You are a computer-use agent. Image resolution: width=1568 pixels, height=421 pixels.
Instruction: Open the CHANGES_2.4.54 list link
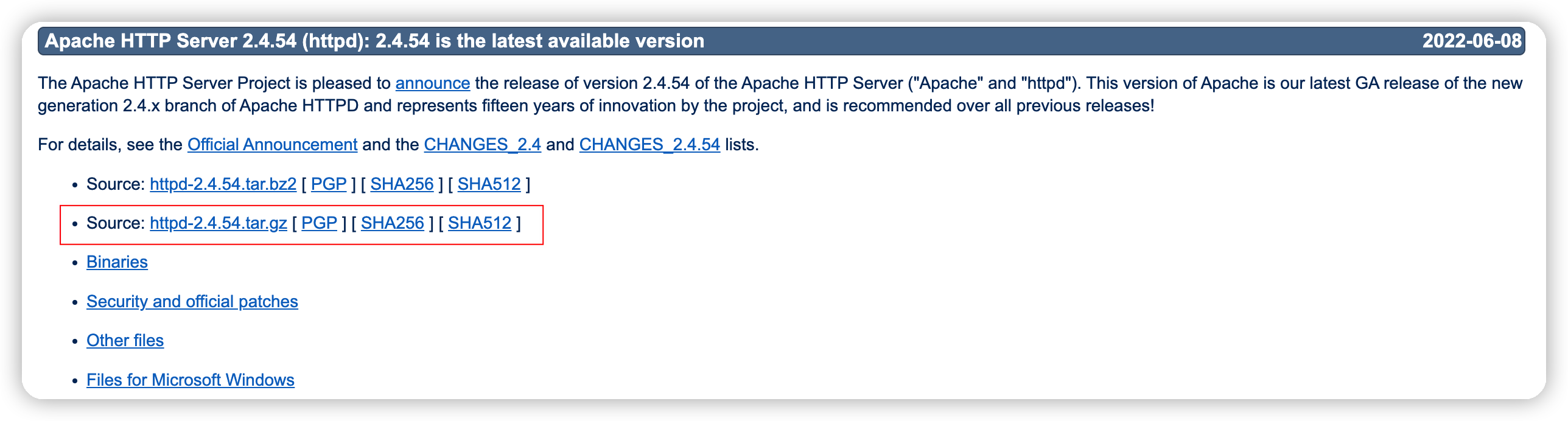649,144
